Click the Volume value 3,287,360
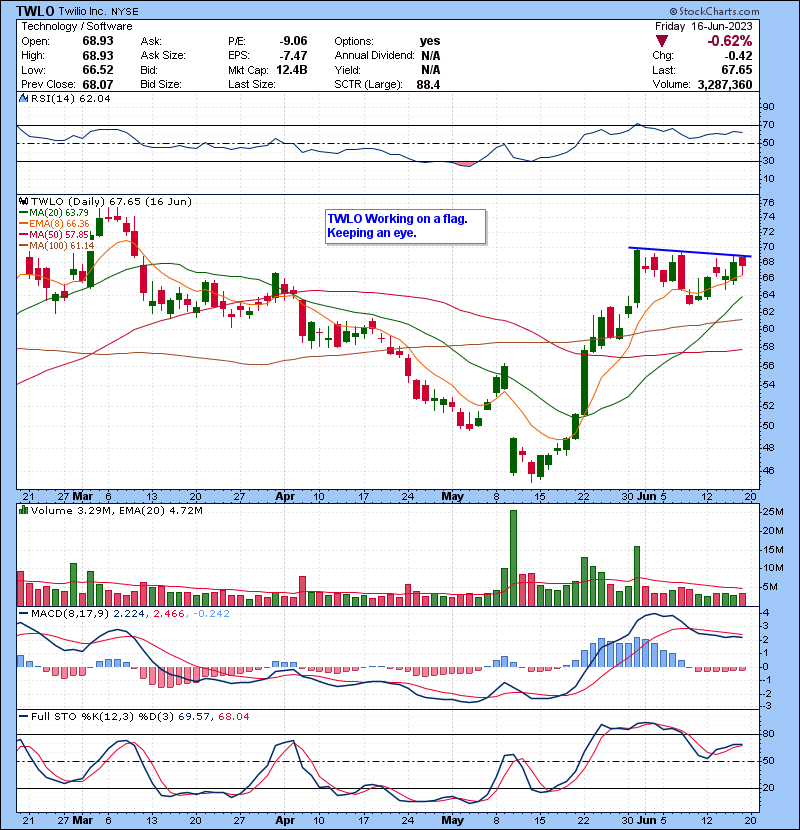This screenshot has width=800, height=830. click(x=725, y=85)
